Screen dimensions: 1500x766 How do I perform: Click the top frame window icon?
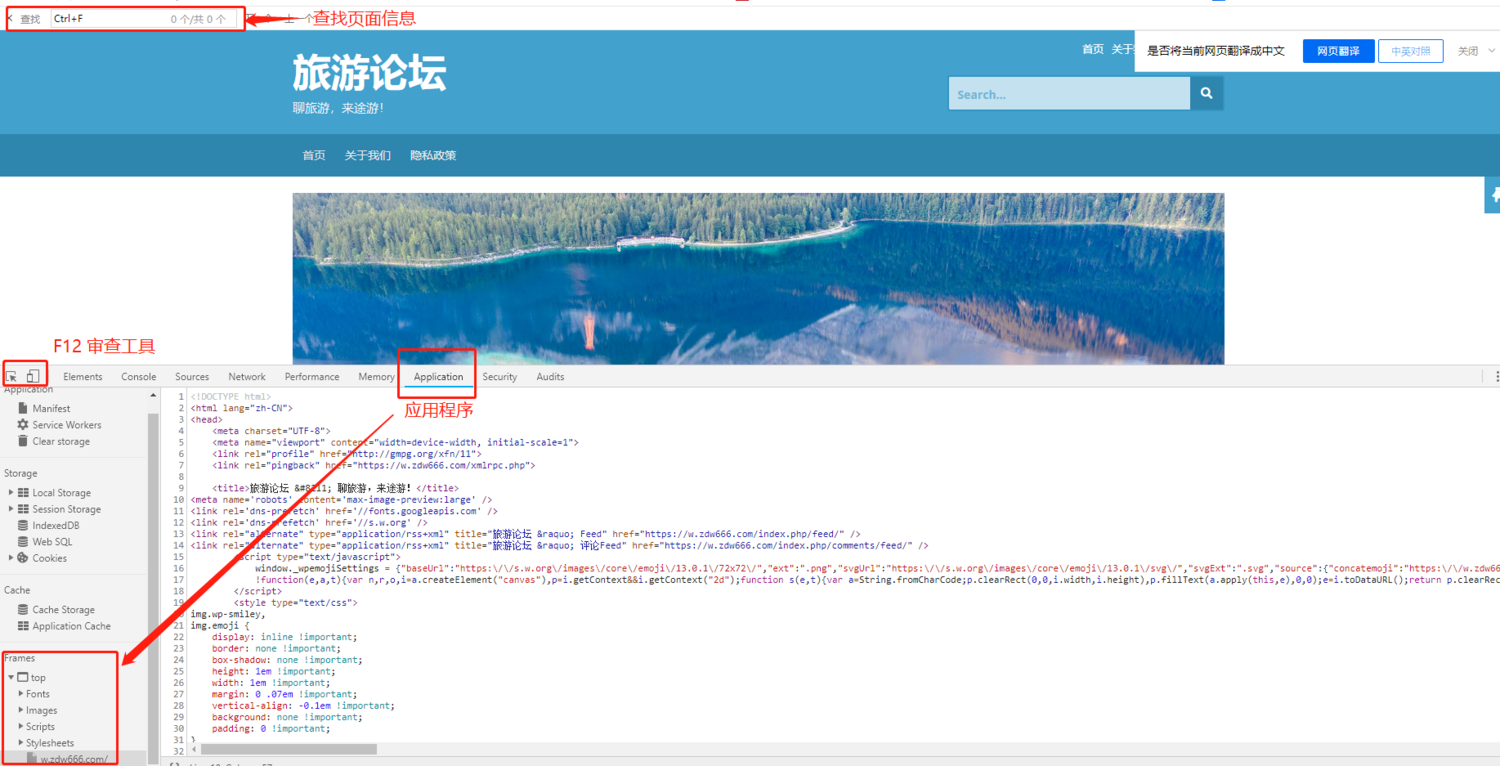pyautogui.click(x=23, y=677)
